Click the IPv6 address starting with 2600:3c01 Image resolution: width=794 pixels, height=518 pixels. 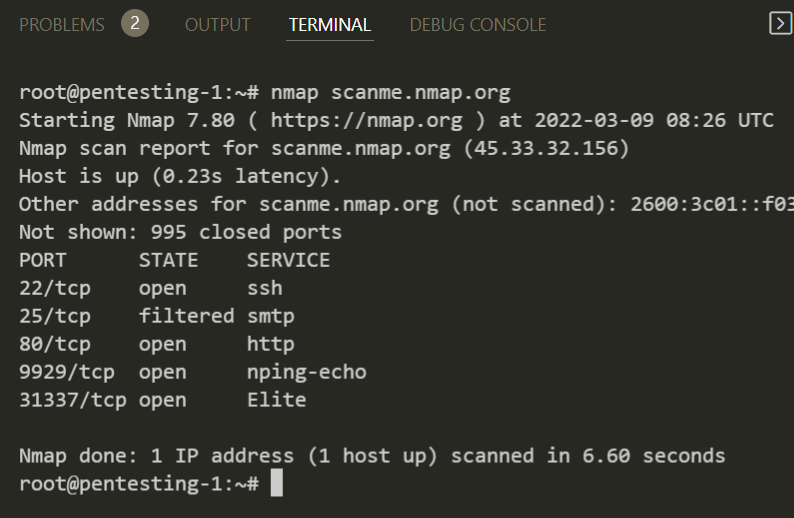point(712,205)
